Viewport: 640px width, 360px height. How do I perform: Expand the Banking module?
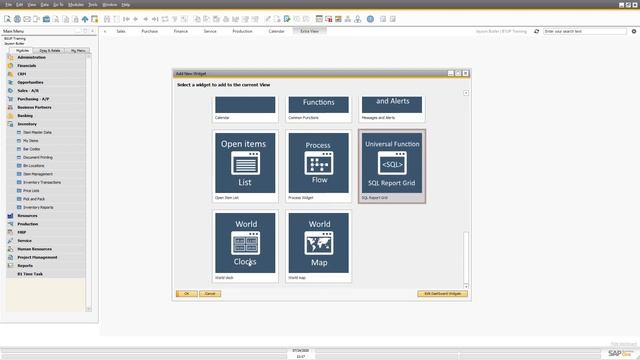coord(25,116)
